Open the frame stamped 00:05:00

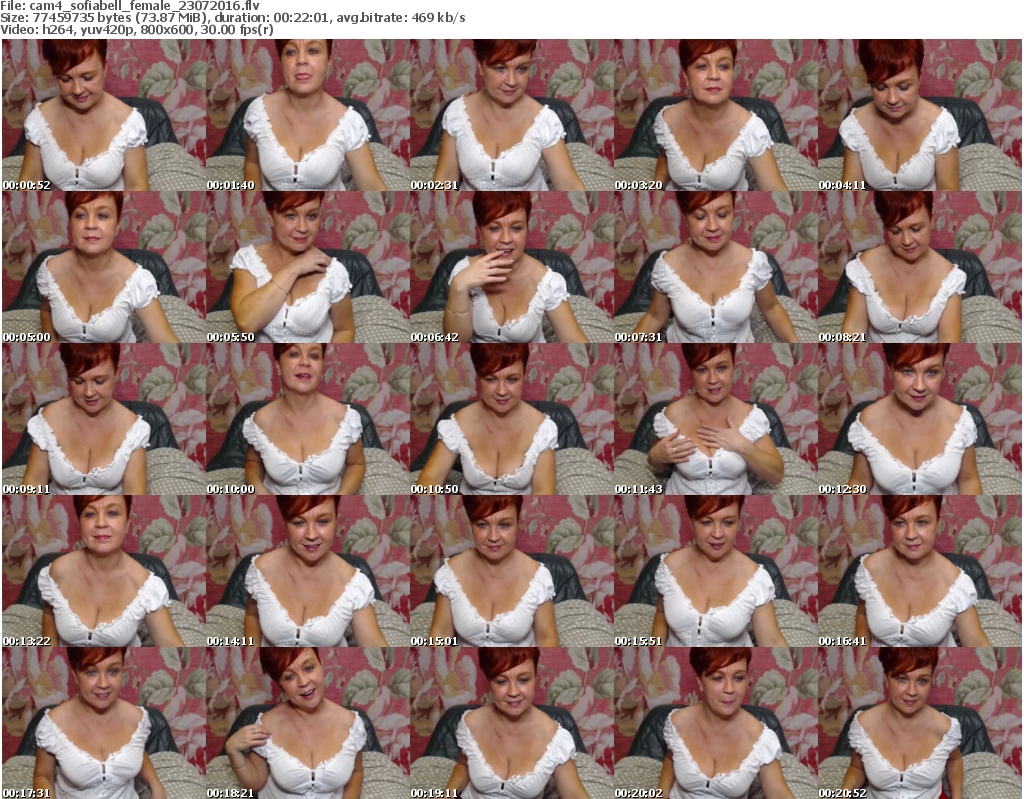(104, 267)
